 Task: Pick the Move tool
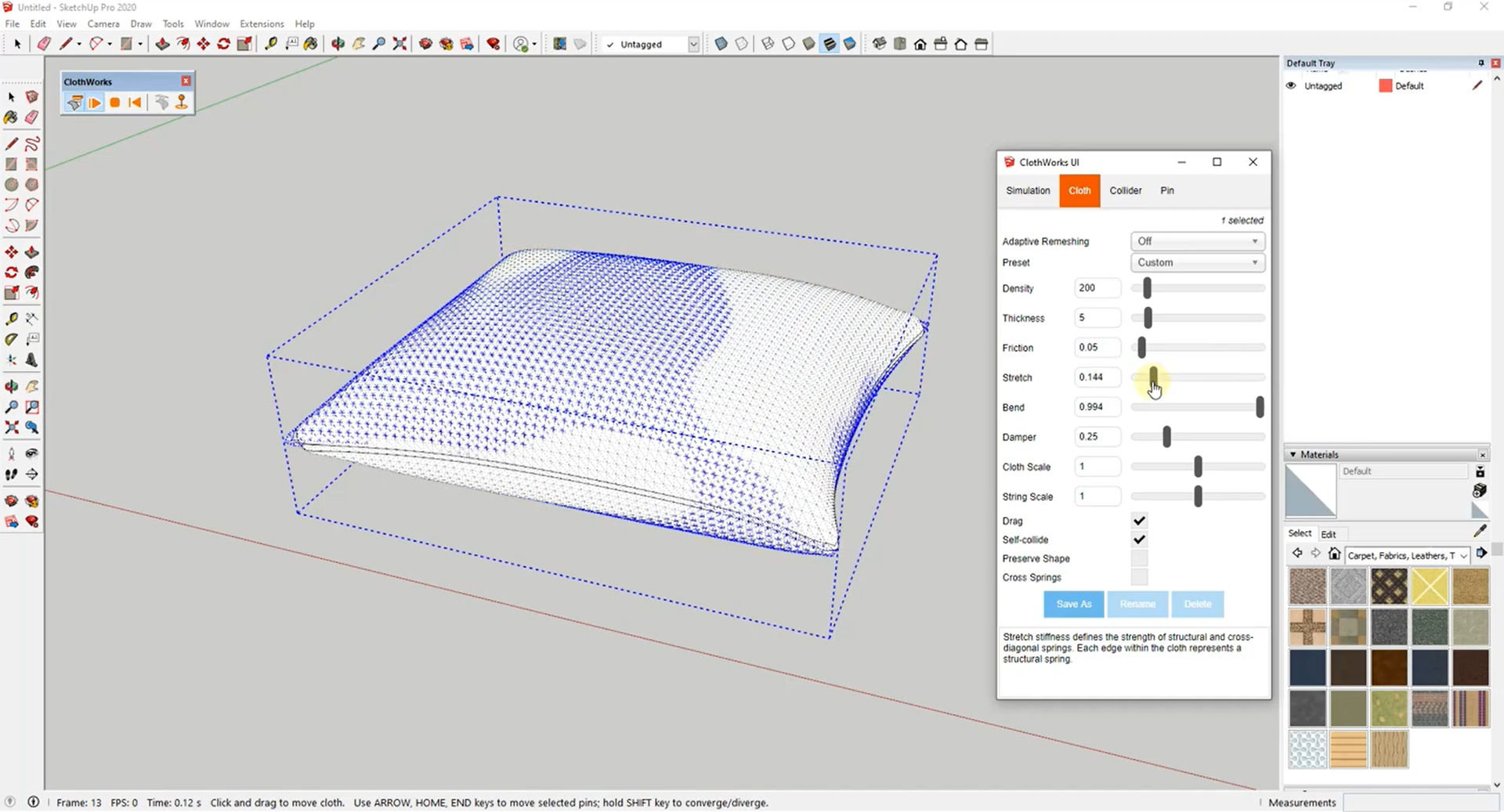(x=11, y=252)
